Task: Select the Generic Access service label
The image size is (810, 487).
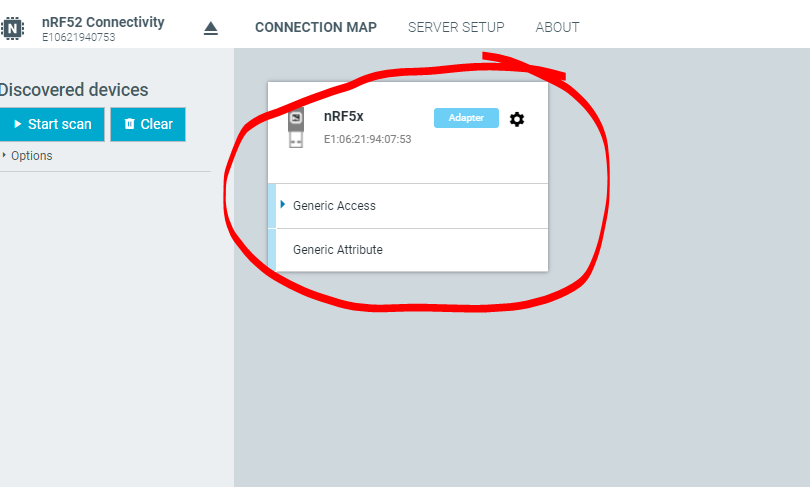Action: click(334, 206)
